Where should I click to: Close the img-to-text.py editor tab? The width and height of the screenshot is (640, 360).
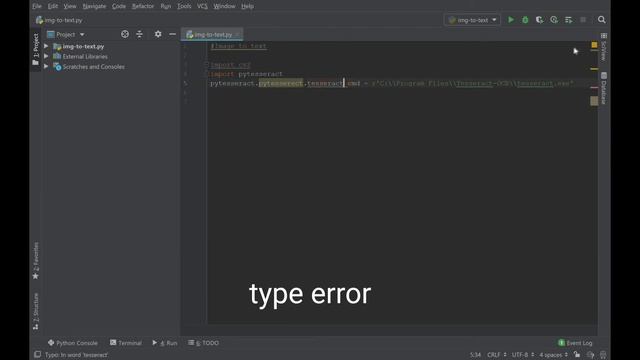pyautogui.click(x=238, y=35)
